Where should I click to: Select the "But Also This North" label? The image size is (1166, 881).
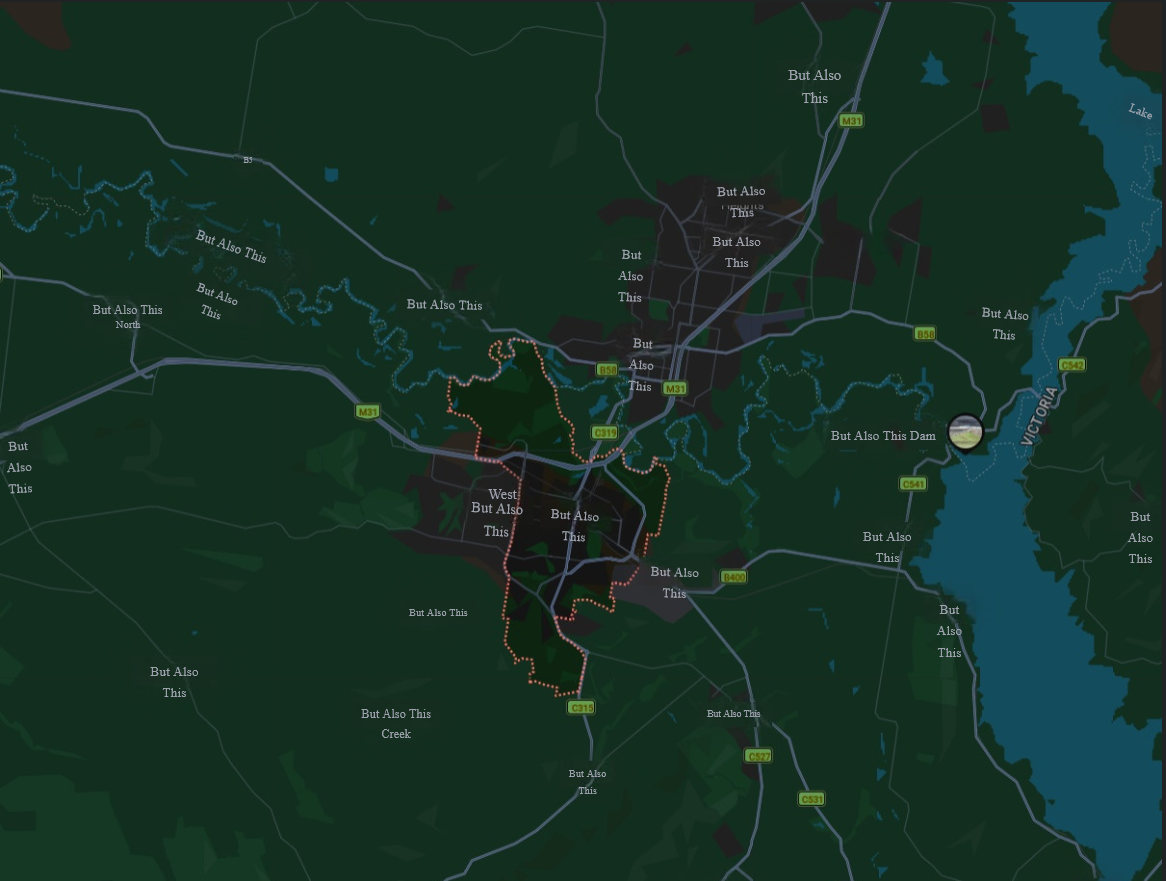127,316
